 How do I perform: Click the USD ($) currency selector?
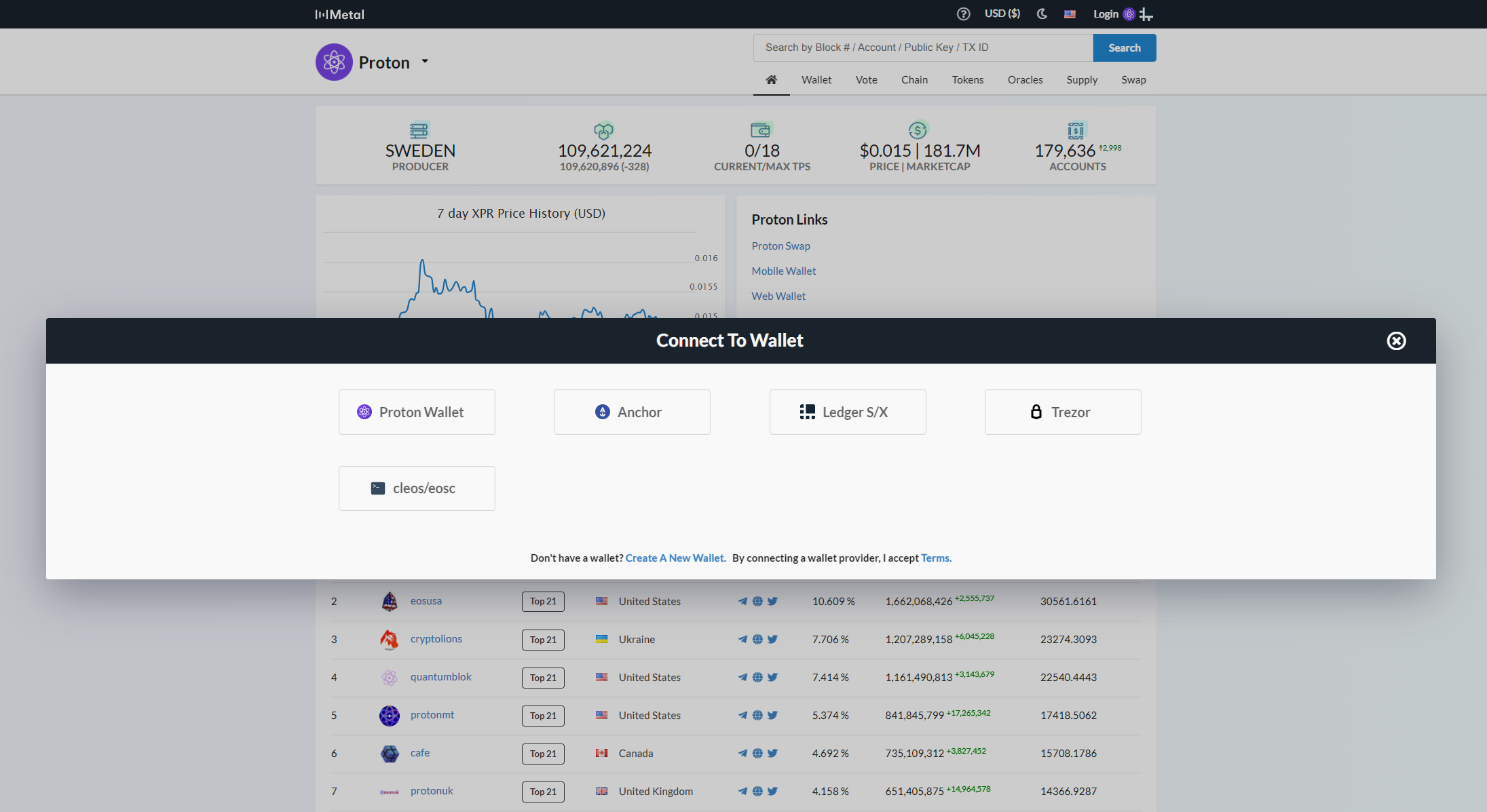point(1002,14)
